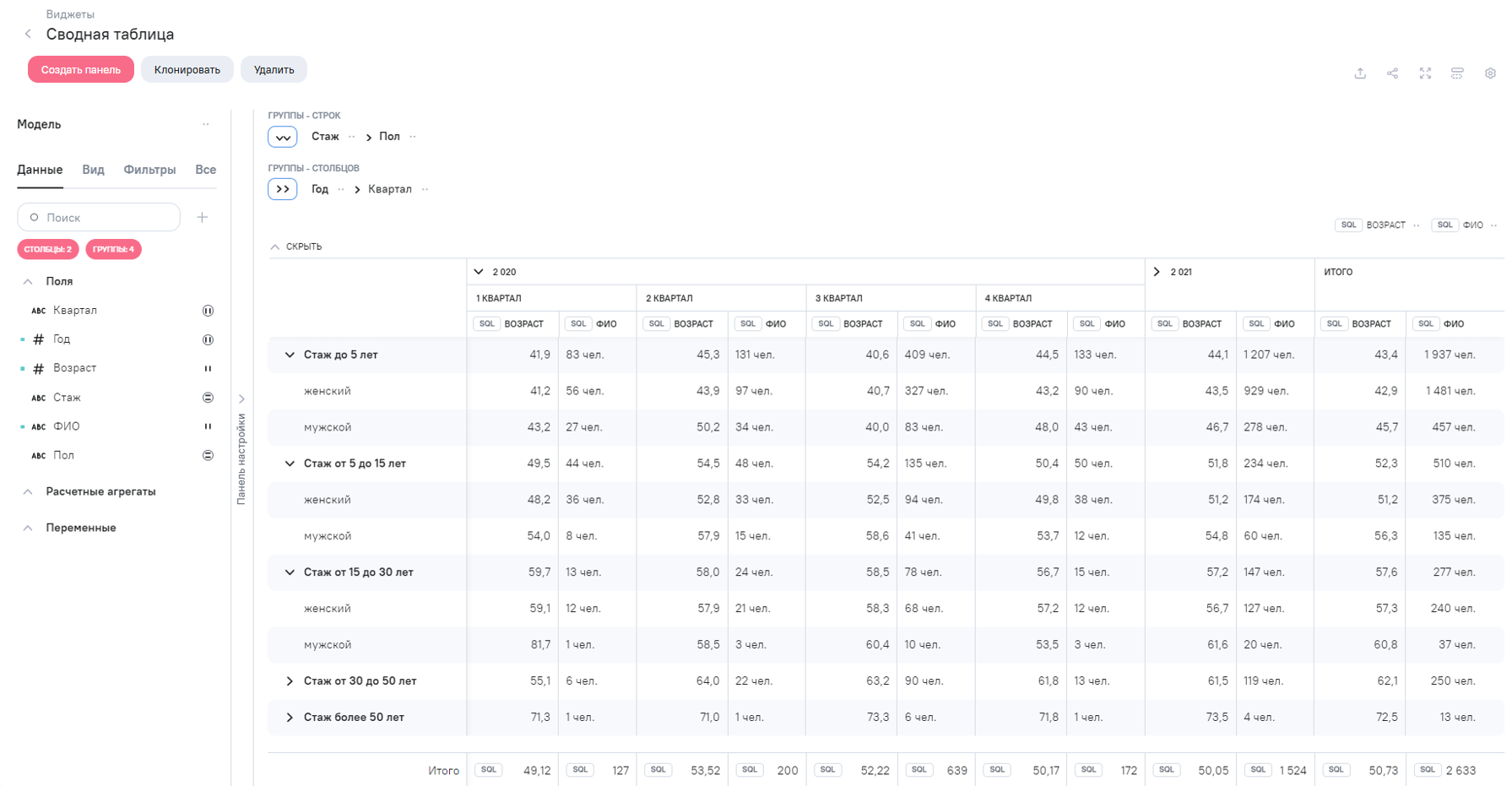The image size is (1512, 786).
Task: Open fullscreen mode with the expand arrows icon
Action: pos(1425,73)
